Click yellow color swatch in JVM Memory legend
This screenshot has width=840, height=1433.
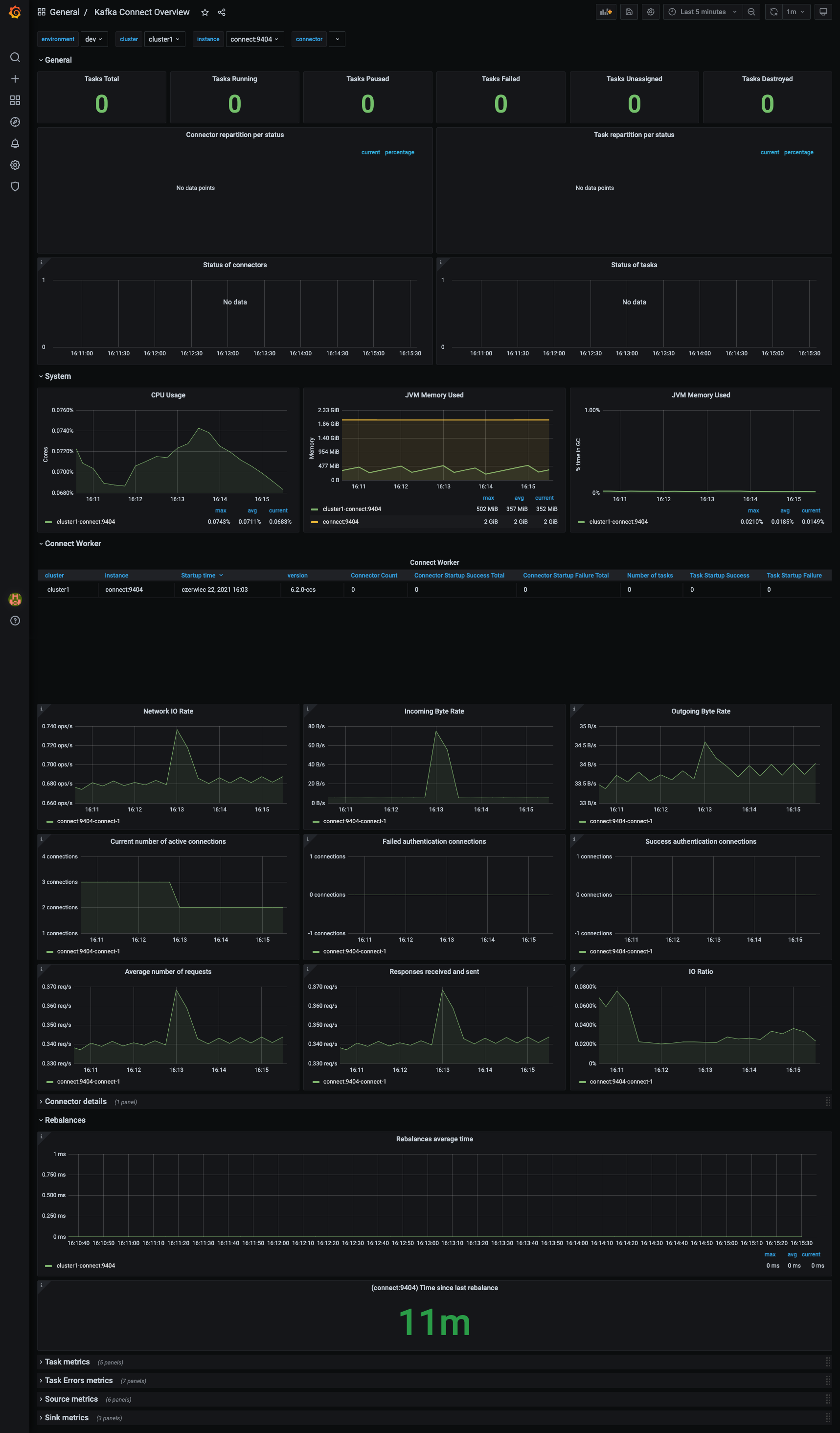point(314,521)
